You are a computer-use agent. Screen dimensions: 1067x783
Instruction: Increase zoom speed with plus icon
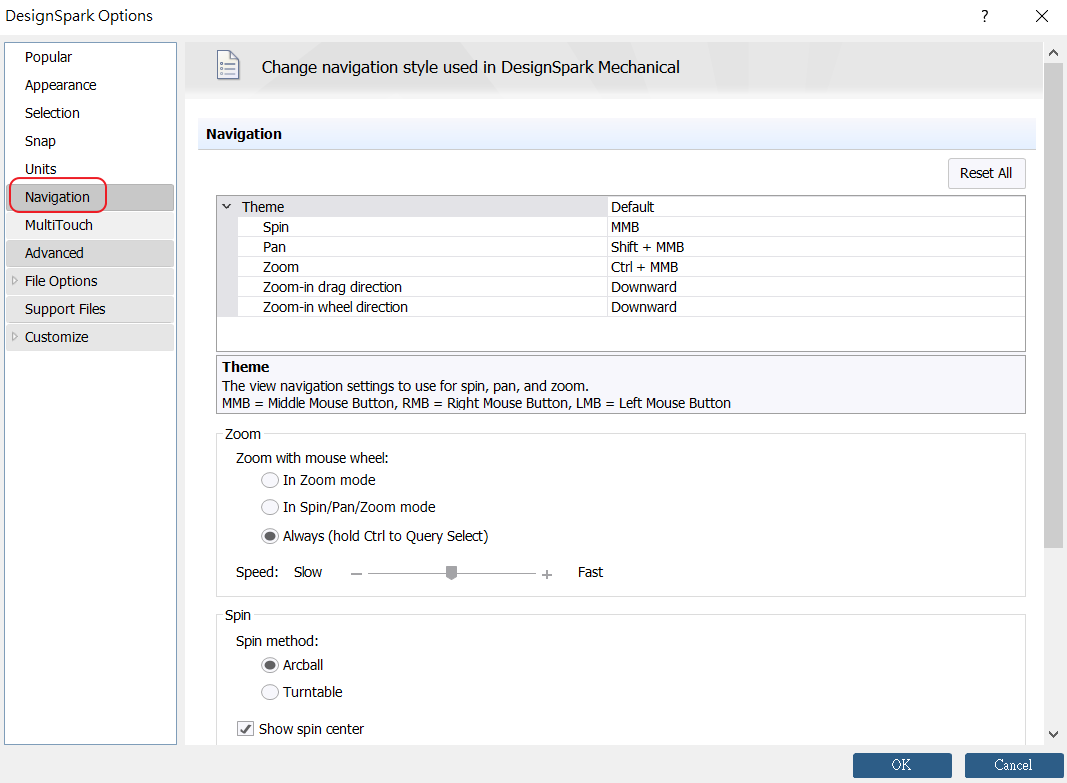[x=546, y=575]
